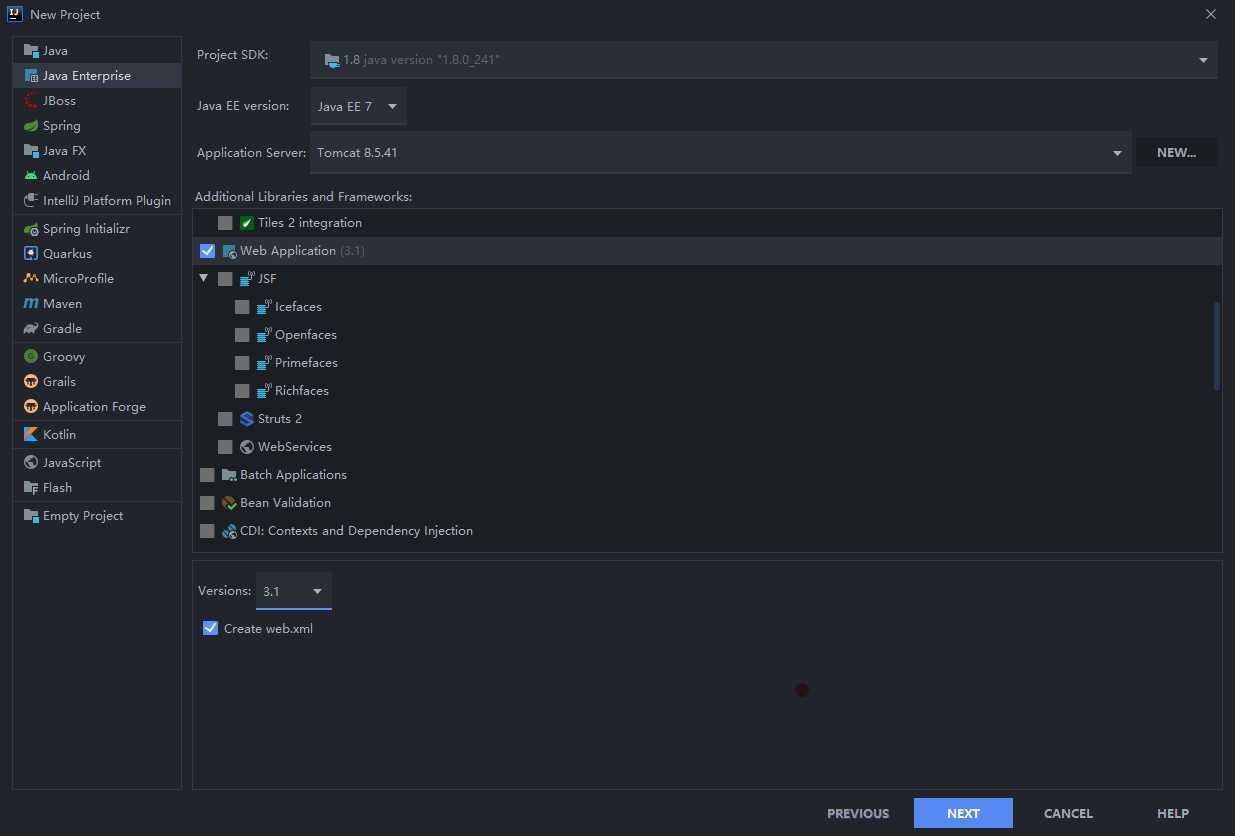
Task: Click the Batch Applications folder icon
Action: [x=229, y=475]
